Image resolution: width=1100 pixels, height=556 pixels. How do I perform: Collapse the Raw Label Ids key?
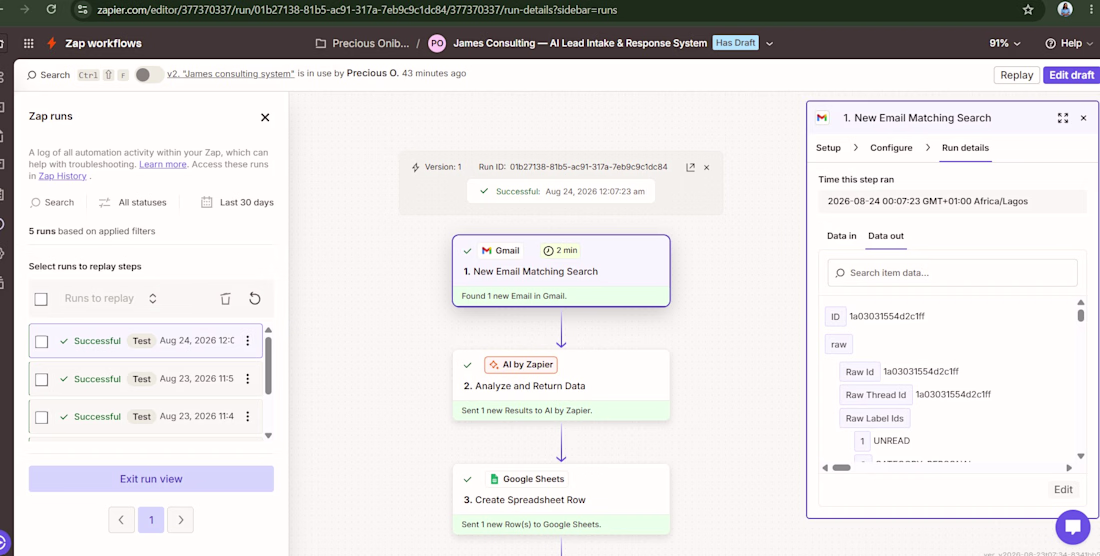point(874,419)
